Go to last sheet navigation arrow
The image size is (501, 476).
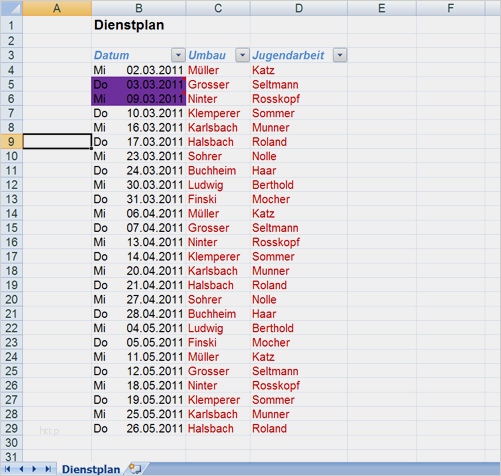[48, 469]
